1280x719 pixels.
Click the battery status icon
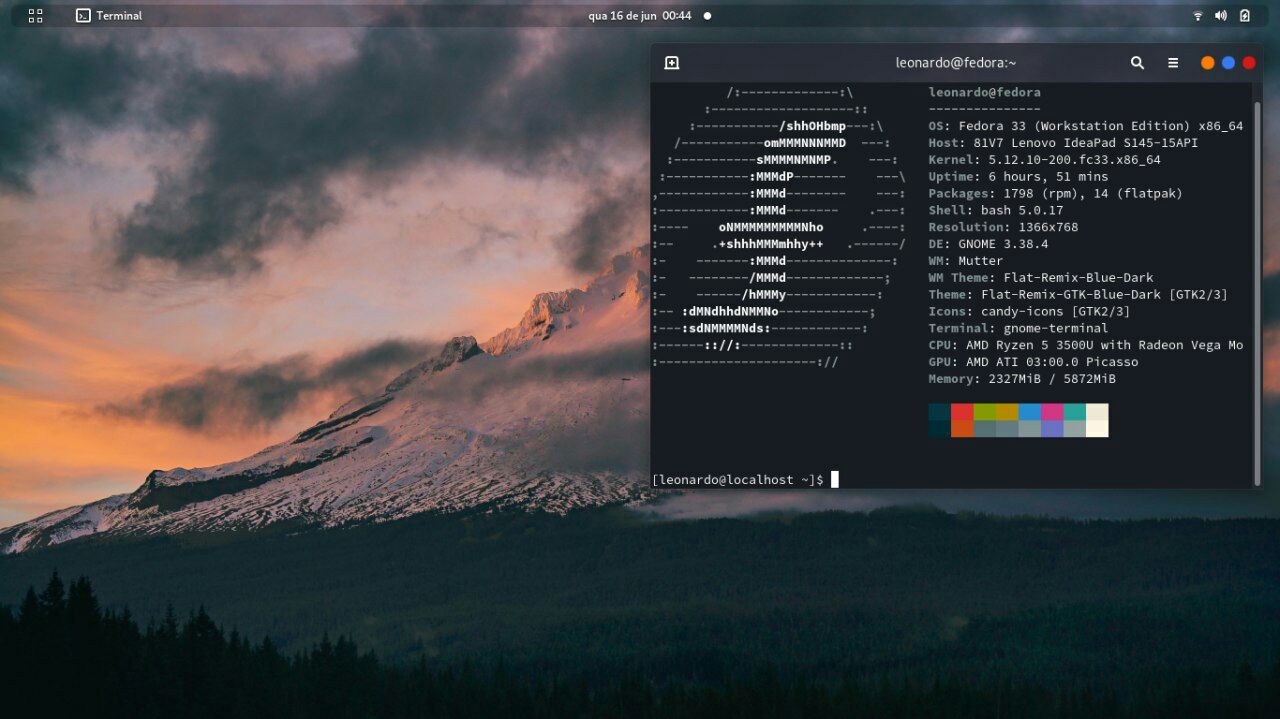[x=1244, y=15]
